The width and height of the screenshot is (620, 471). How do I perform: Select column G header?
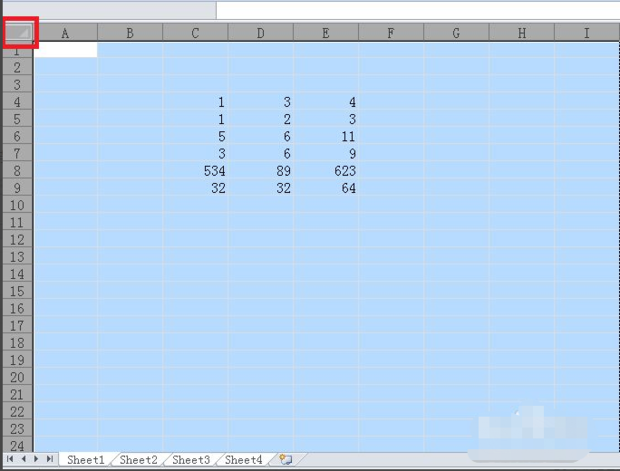tap(456, 33)
